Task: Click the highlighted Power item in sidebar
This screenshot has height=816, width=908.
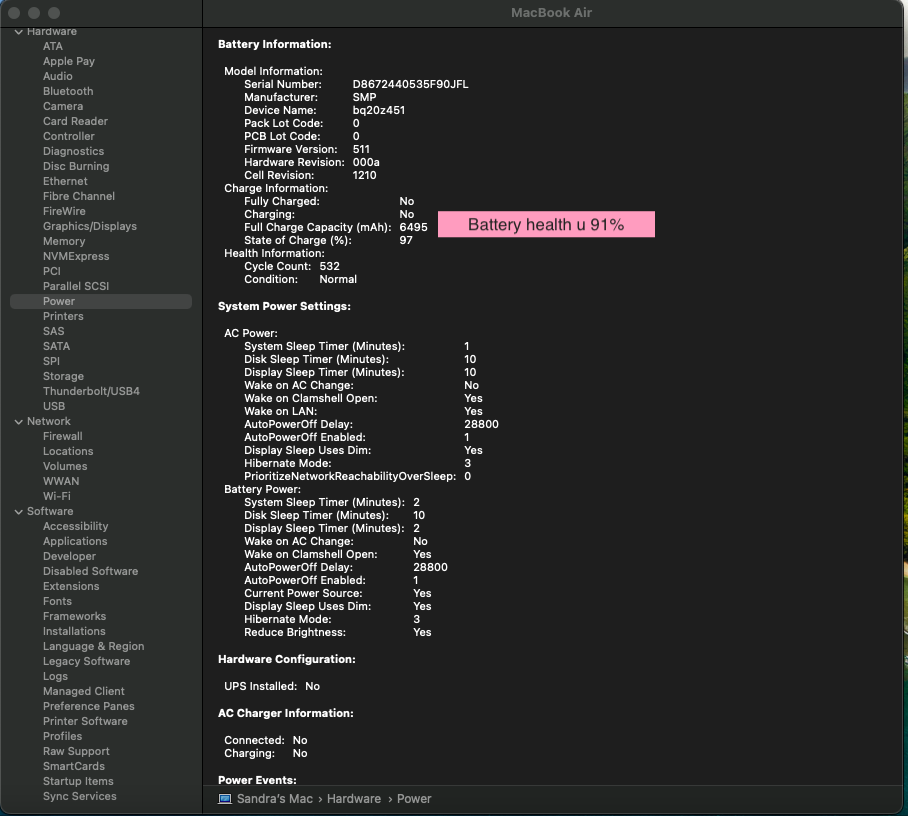Action: (101, 302)
